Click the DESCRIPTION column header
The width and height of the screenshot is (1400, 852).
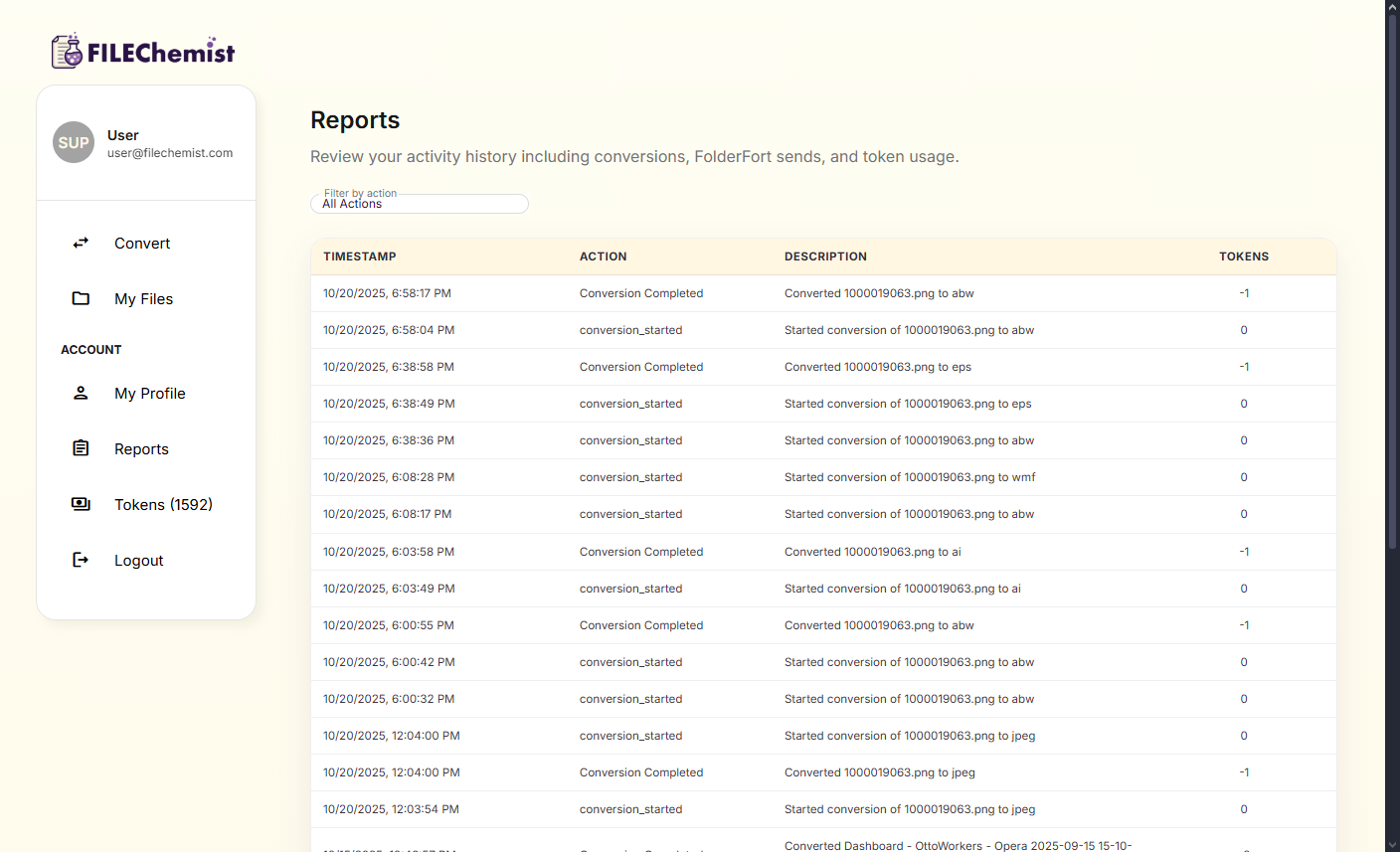[x=825, y=256]
